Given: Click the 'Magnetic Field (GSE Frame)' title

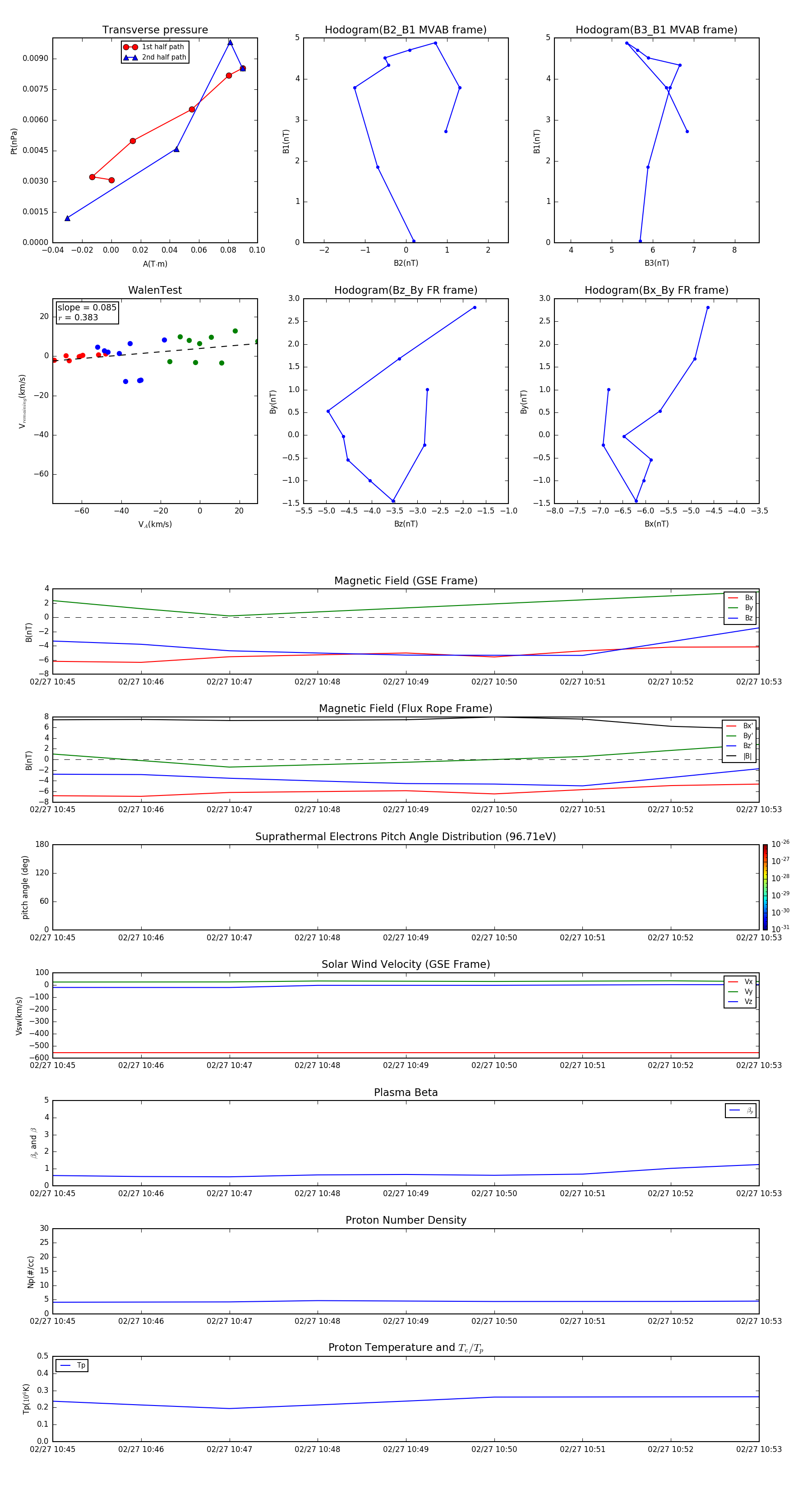Looking at the screenshot, I should click(406, 581).
